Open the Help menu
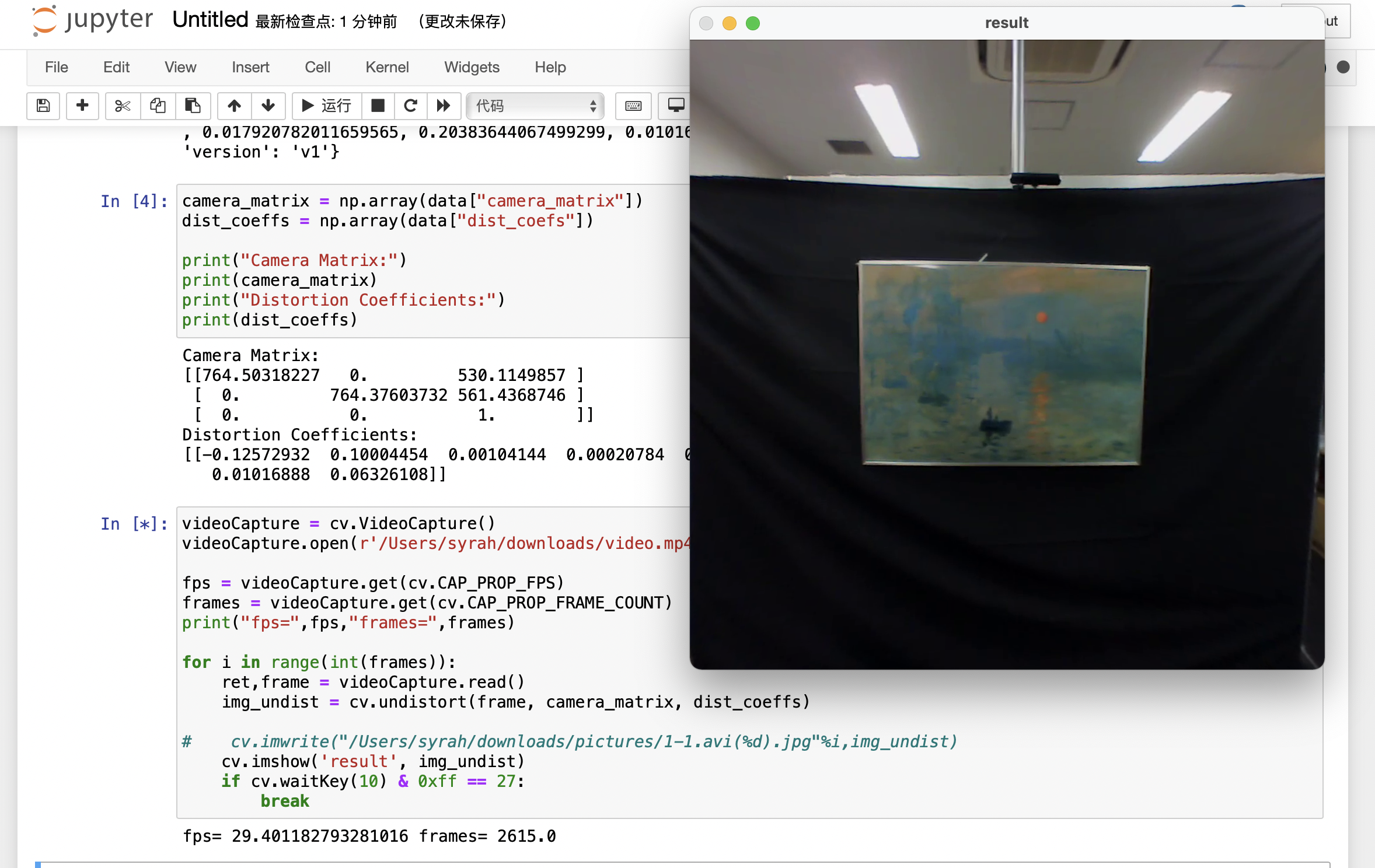 coord(550,67)
